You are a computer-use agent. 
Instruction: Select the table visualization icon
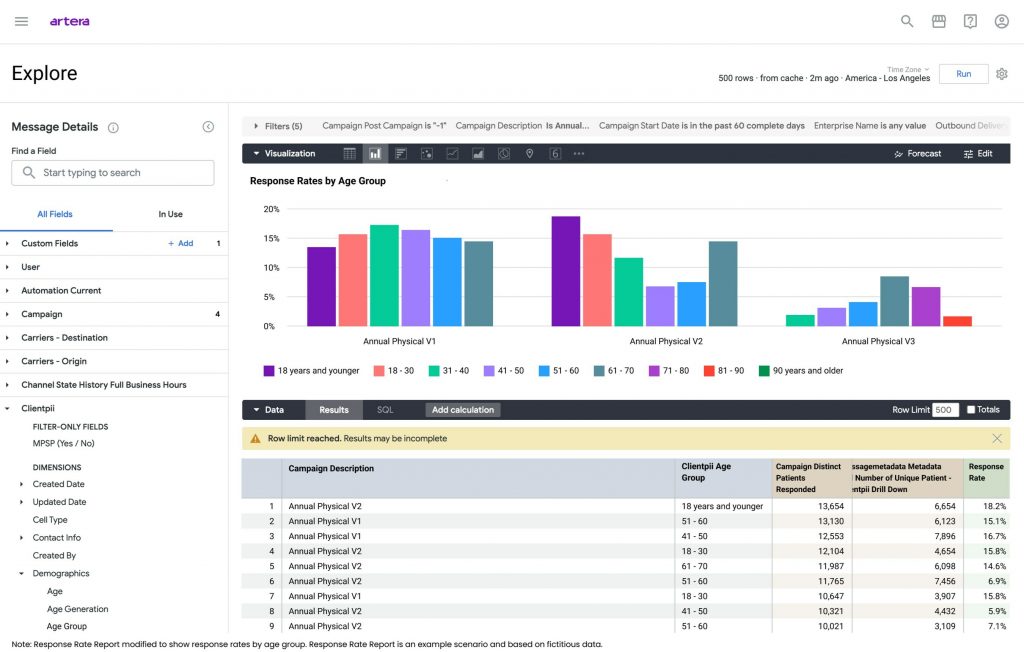tap(350, 154)
